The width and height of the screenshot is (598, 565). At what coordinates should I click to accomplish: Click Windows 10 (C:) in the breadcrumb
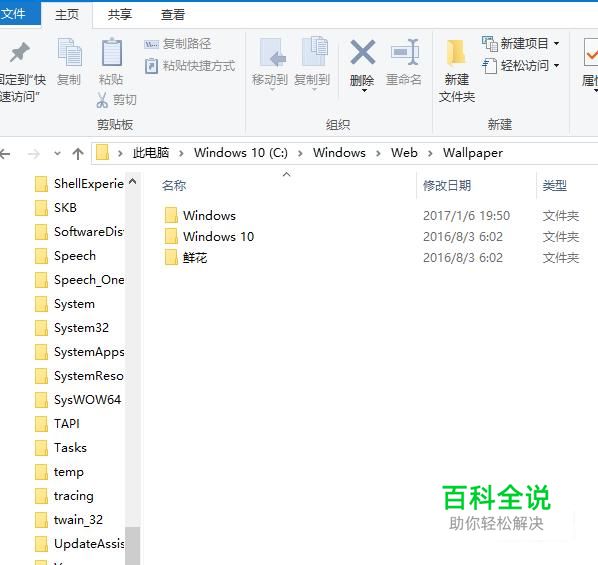click(x=241, y=153)
